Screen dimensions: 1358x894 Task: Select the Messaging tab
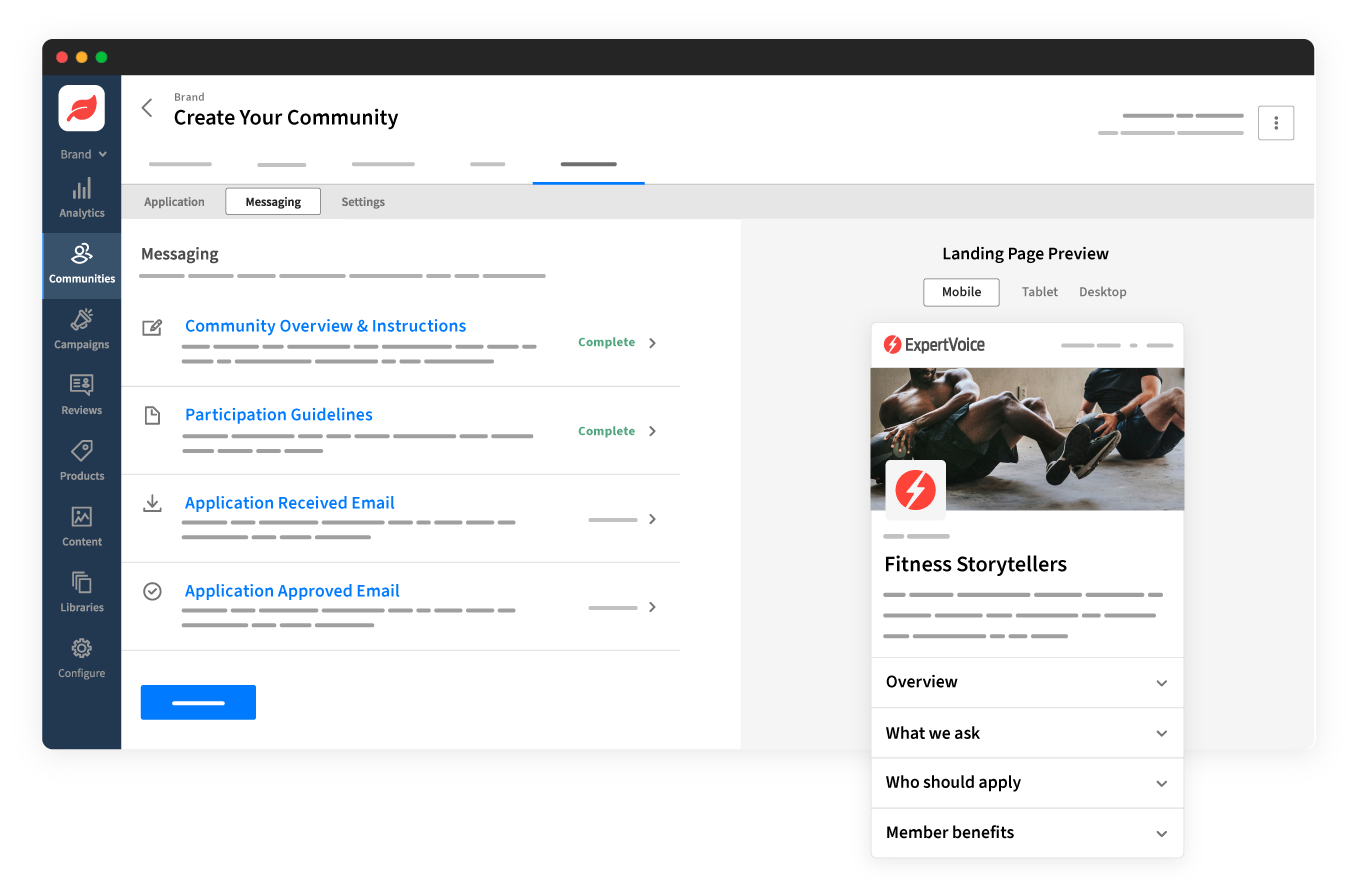tap(273, 202)
